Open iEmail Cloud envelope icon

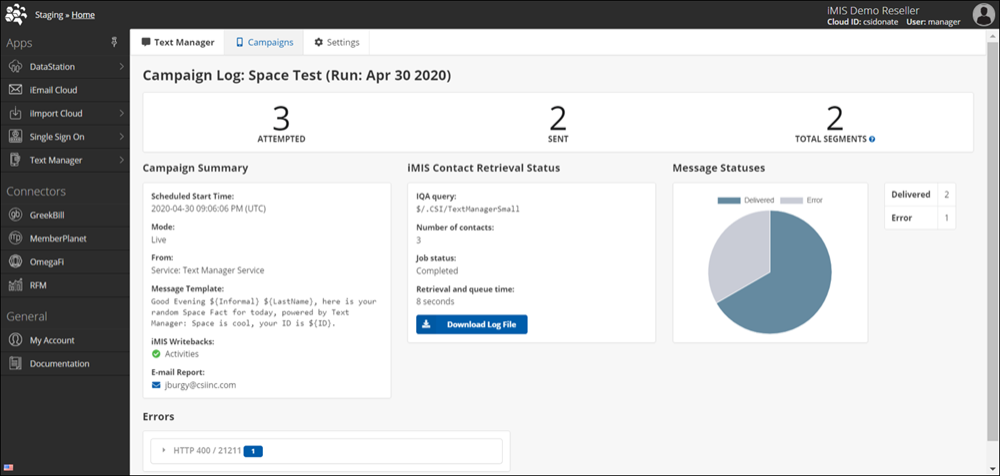pyautogui.click(x=15, y=90)
